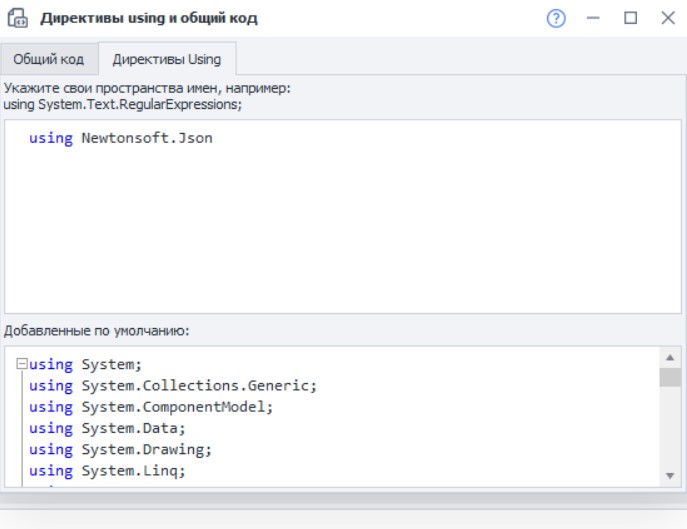The width and height of the screenshot is (687, 529).
Task: Click the using System.ComponentModel line
Action: 150,407
